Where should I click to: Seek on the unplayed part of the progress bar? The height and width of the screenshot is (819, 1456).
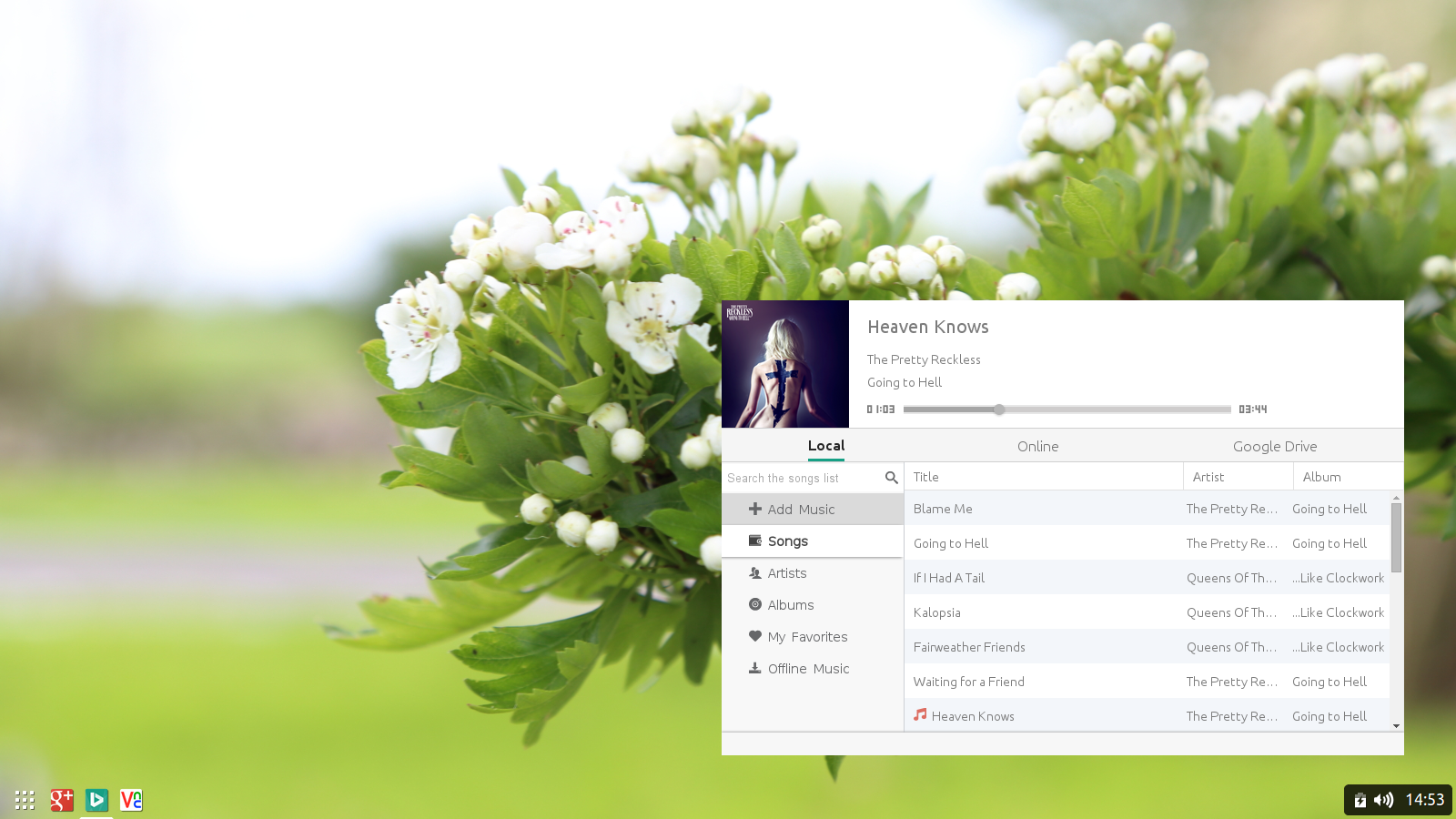(1117, 409)
